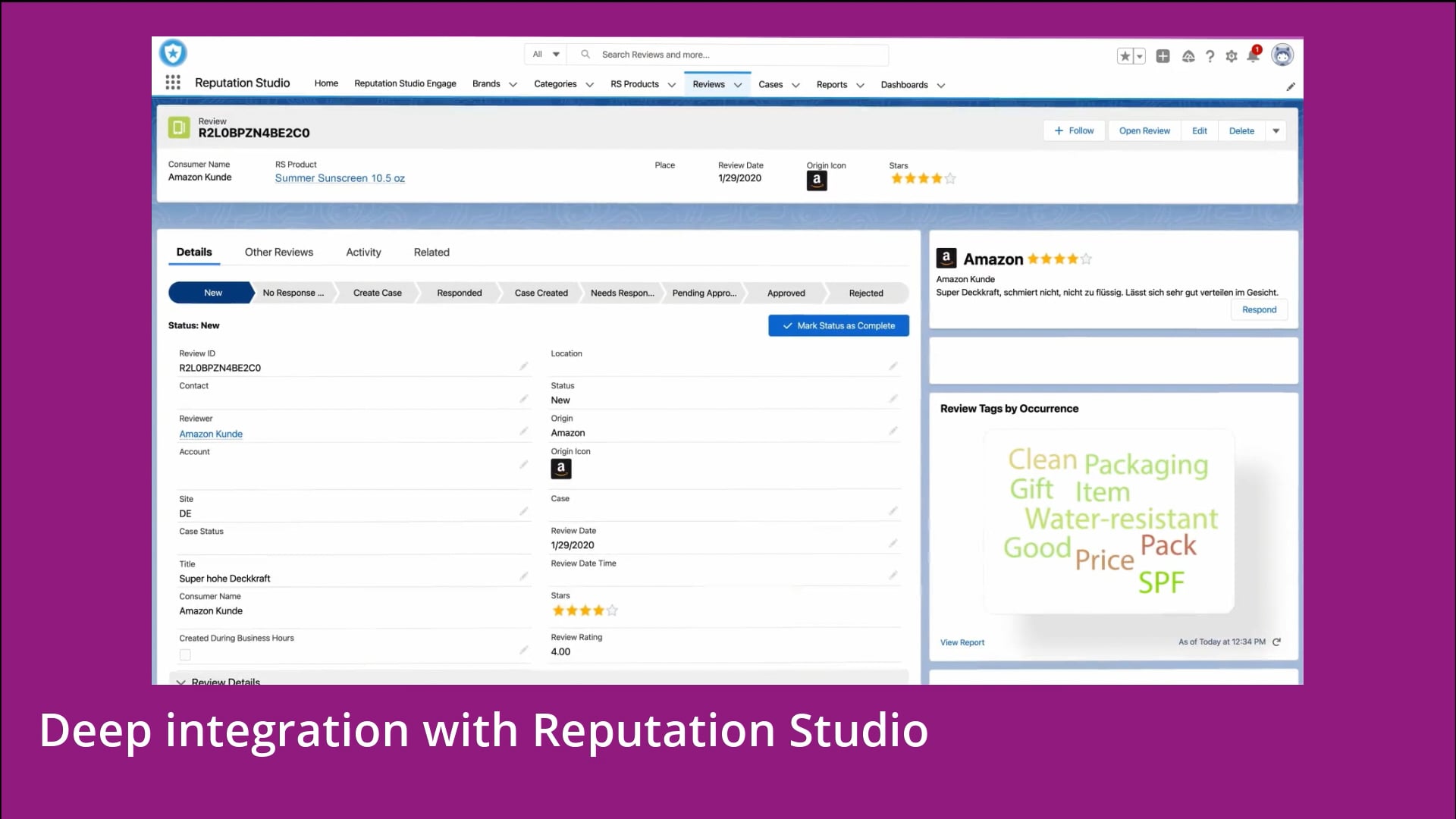1456x819 pixels.
Task: Open the Amazon Kunde reviewer link
Action: pos(211,434)
